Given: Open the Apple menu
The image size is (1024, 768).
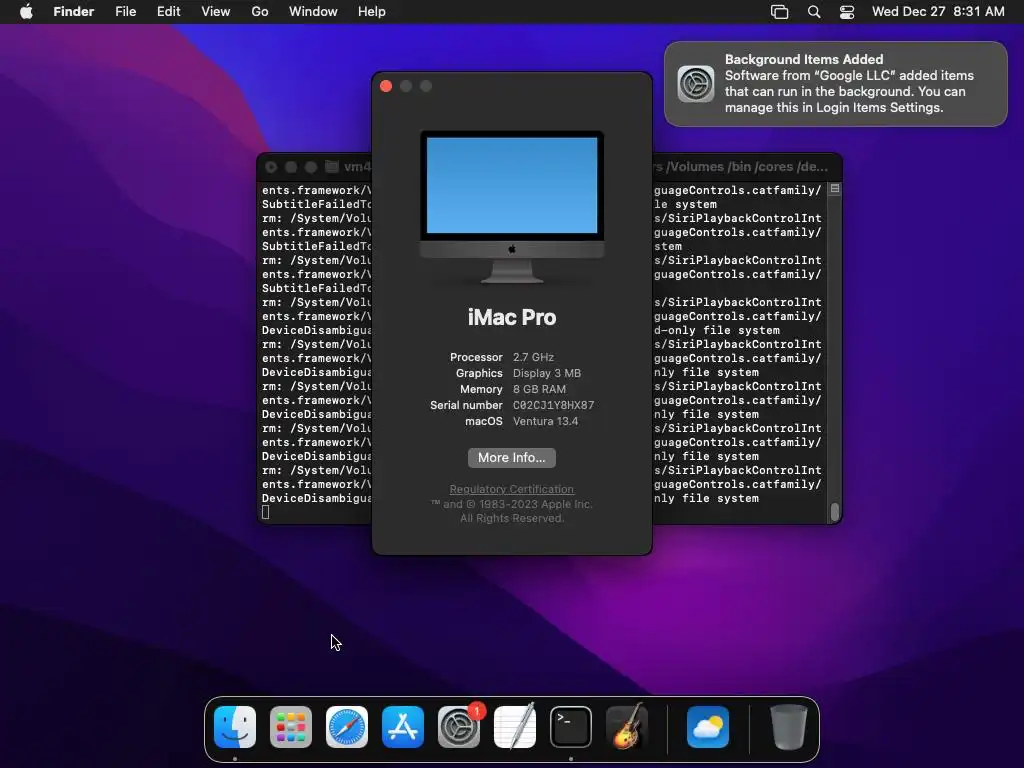Looking at the screenshot, I should click(x=26, y=12).
